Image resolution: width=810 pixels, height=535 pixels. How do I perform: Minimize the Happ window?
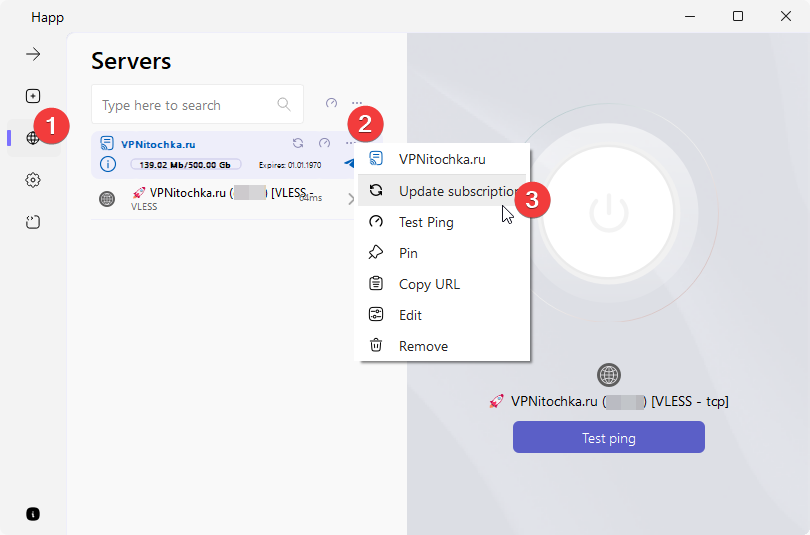(690, 17)
